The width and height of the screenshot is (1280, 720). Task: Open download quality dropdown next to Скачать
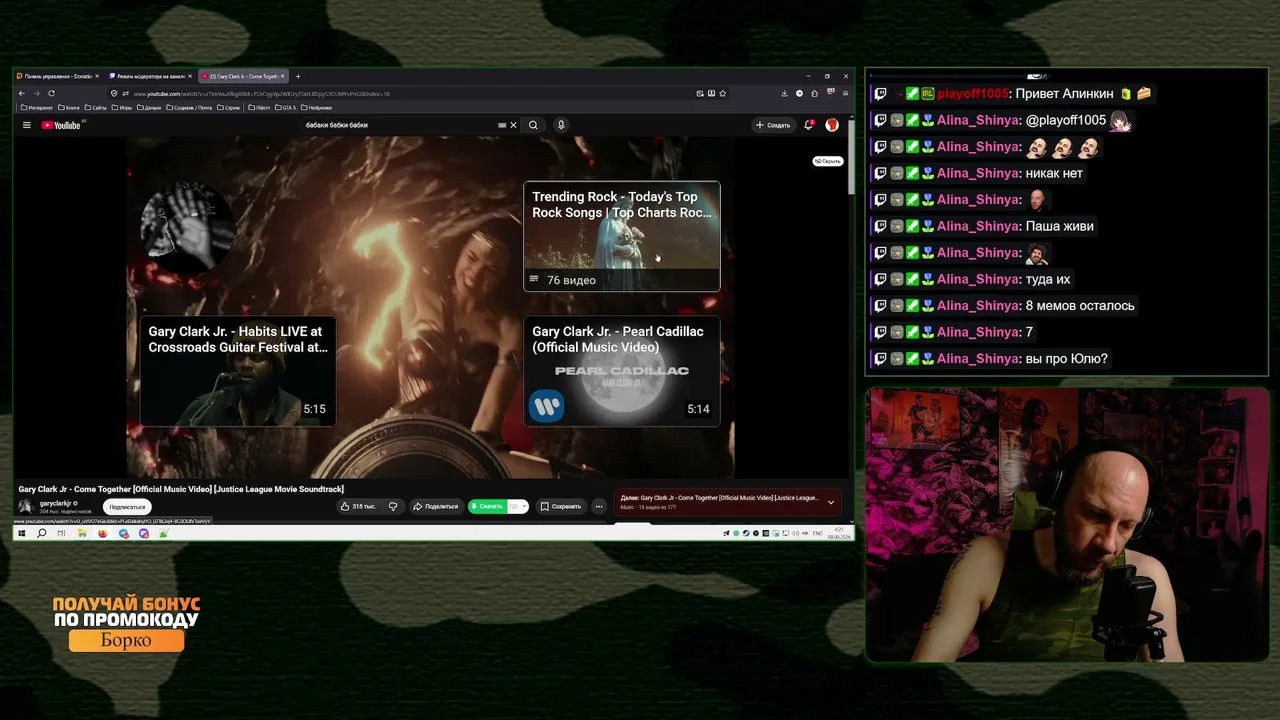517,506
